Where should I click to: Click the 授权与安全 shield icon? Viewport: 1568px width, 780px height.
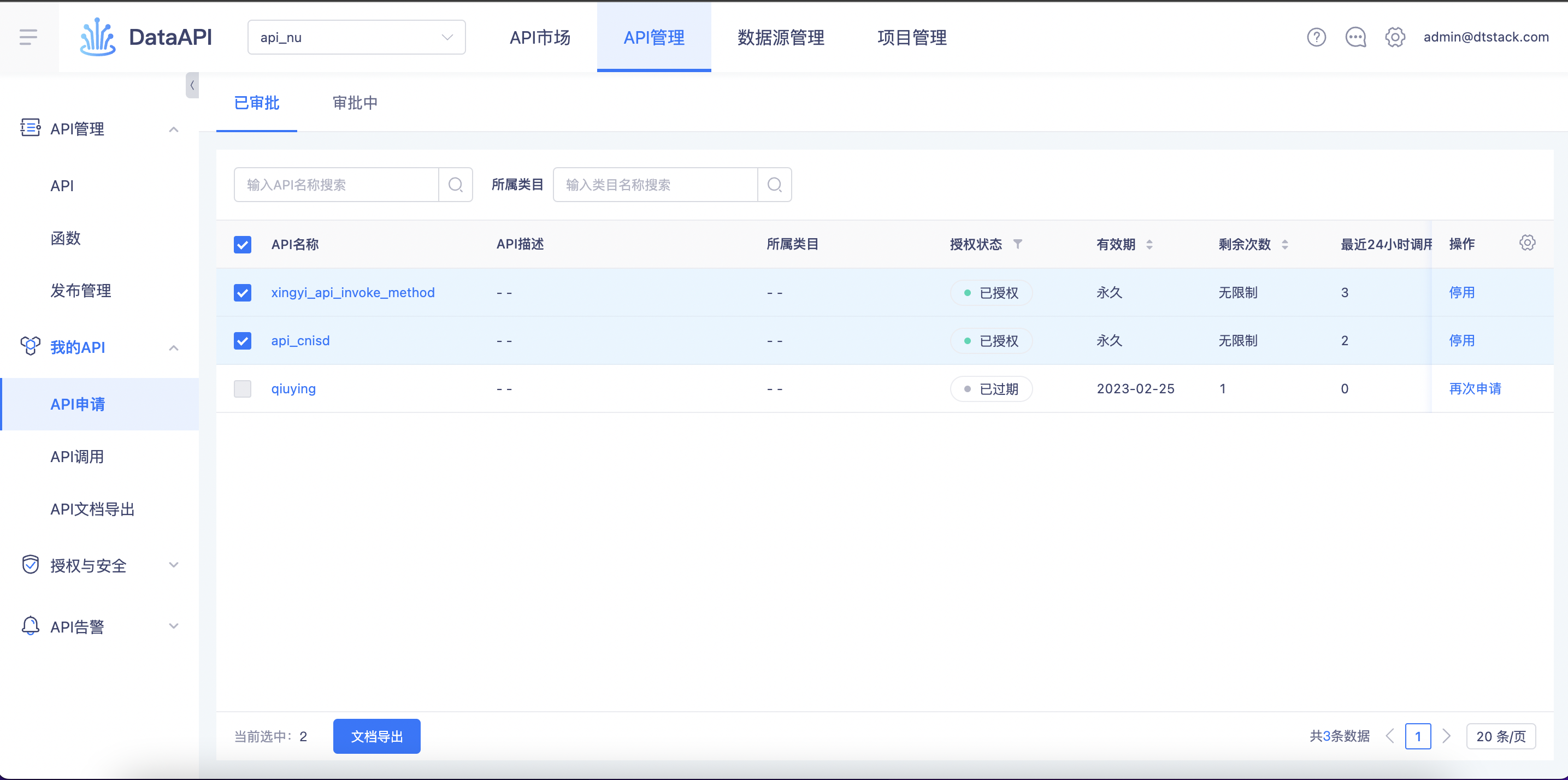(31, 565)
